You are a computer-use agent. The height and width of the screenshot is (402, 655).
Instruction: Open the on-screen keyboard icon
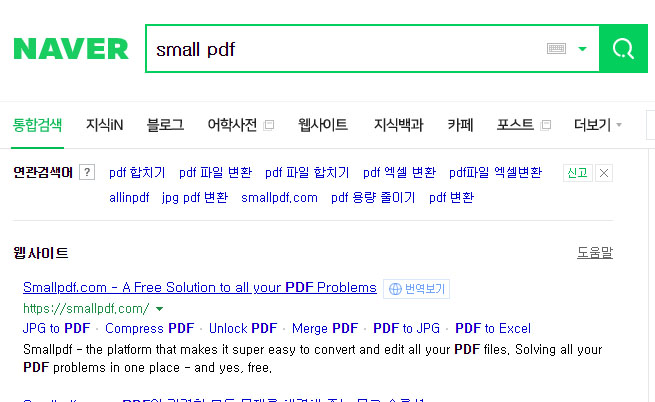[x=556, y=48]
